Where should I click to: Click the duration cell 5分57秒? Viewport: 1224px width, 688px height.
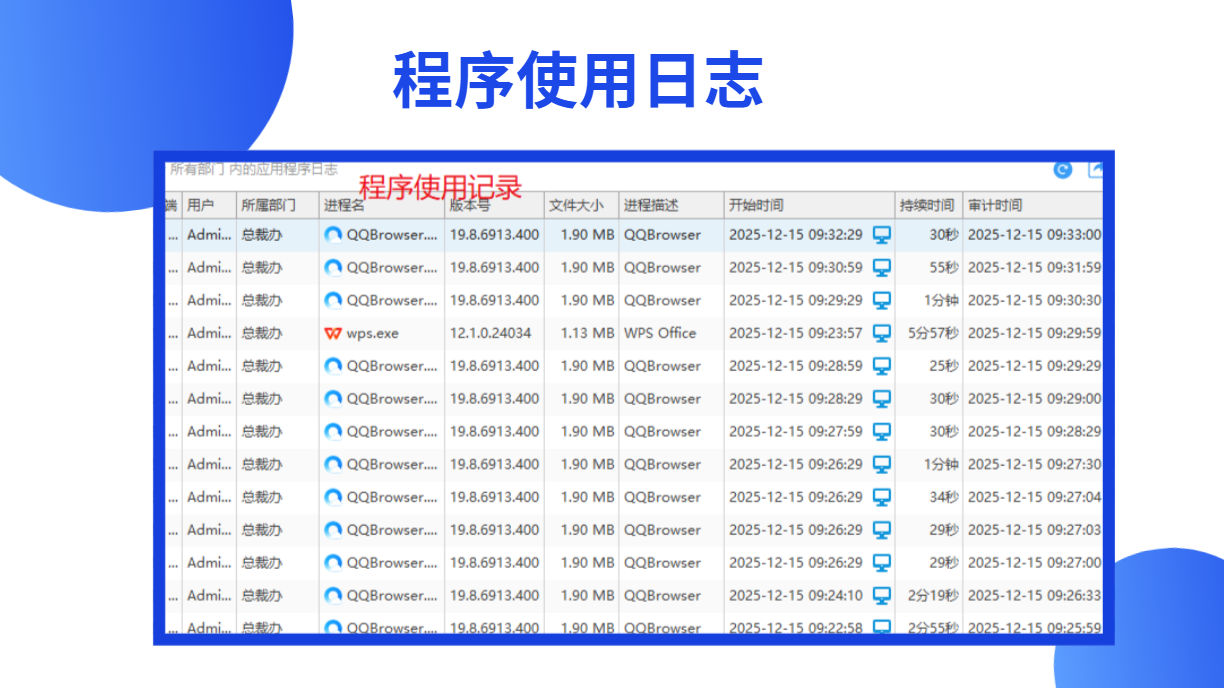934,333
